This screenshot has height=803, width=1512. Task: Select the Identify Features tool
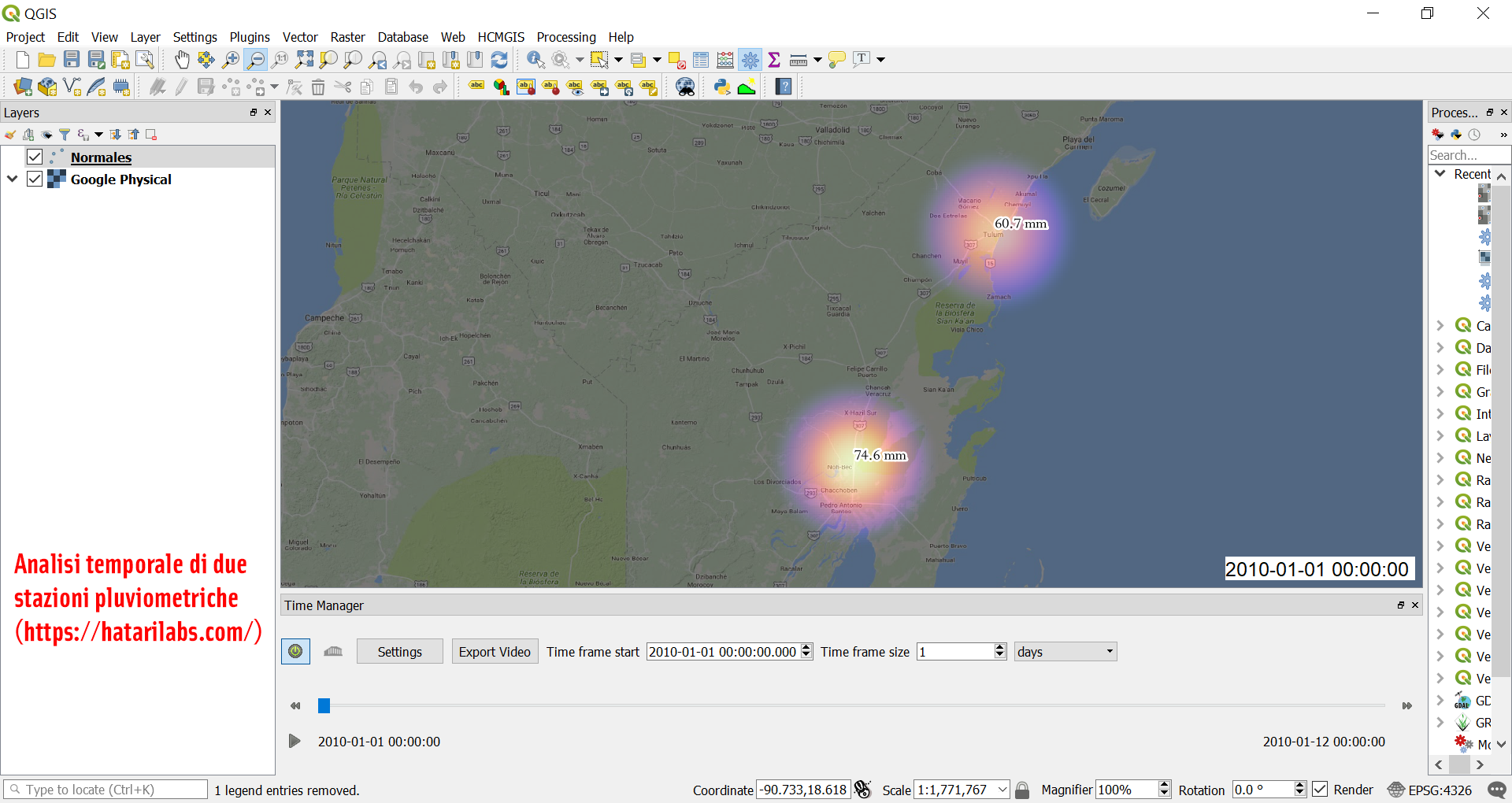535,60
